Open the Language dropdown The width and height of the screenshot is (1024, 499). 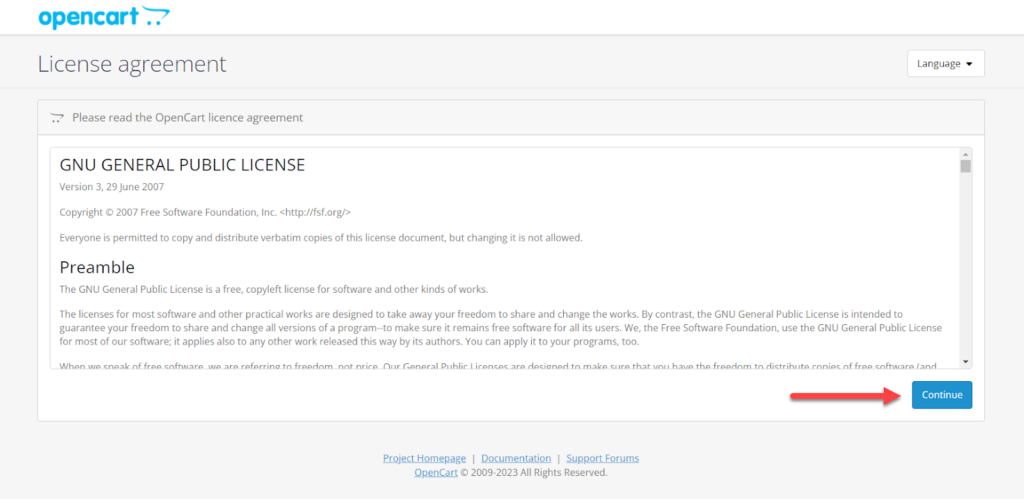pos(945,63)
